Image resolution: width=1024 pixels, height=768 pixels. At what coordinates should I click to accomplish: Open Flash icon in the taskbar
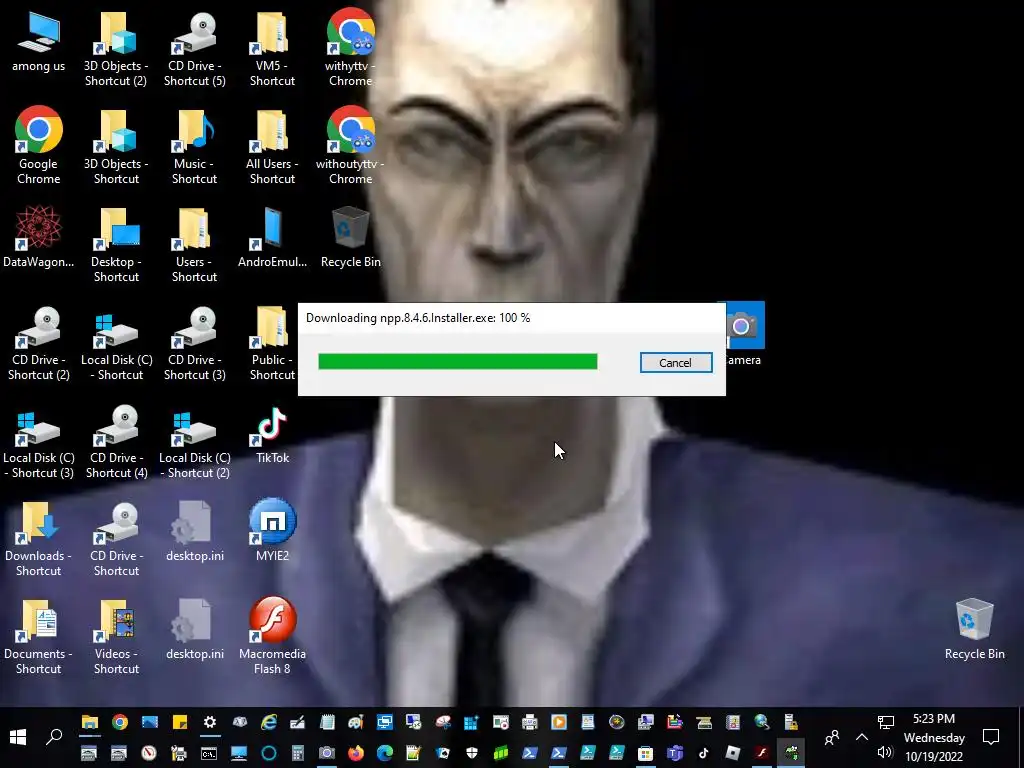pos(761,753)
